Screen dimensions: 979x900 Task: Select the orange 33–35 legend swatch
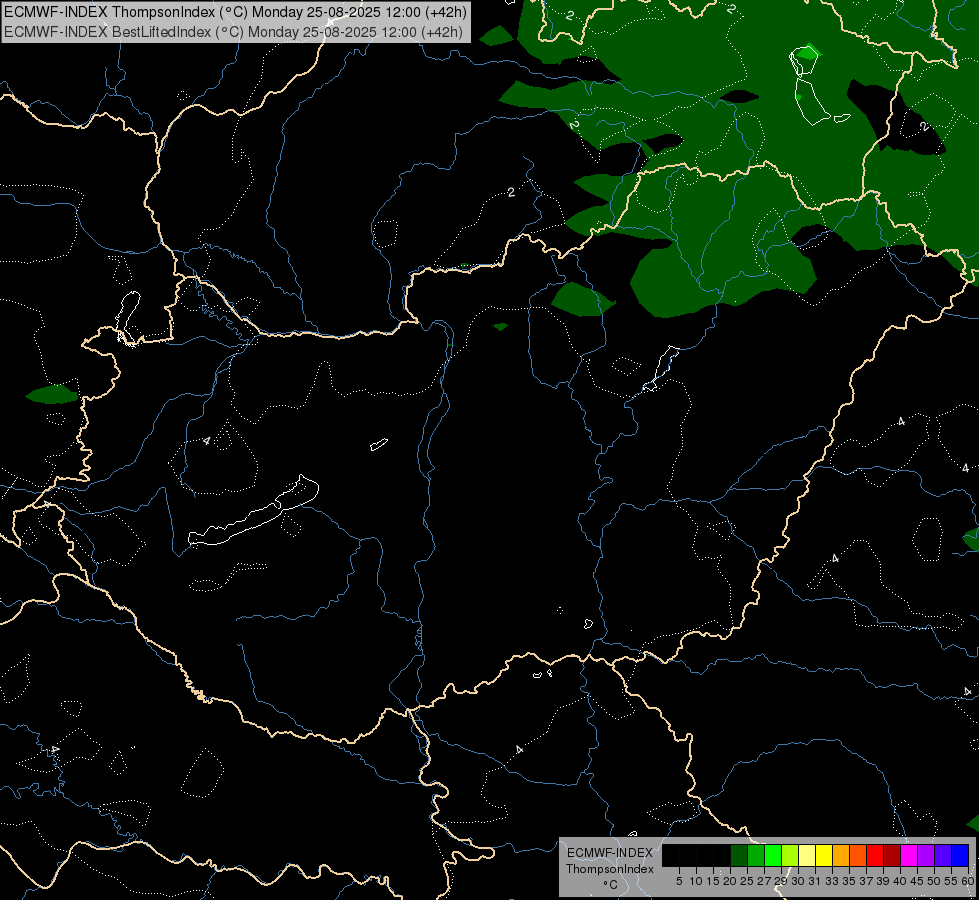(841, 855)
